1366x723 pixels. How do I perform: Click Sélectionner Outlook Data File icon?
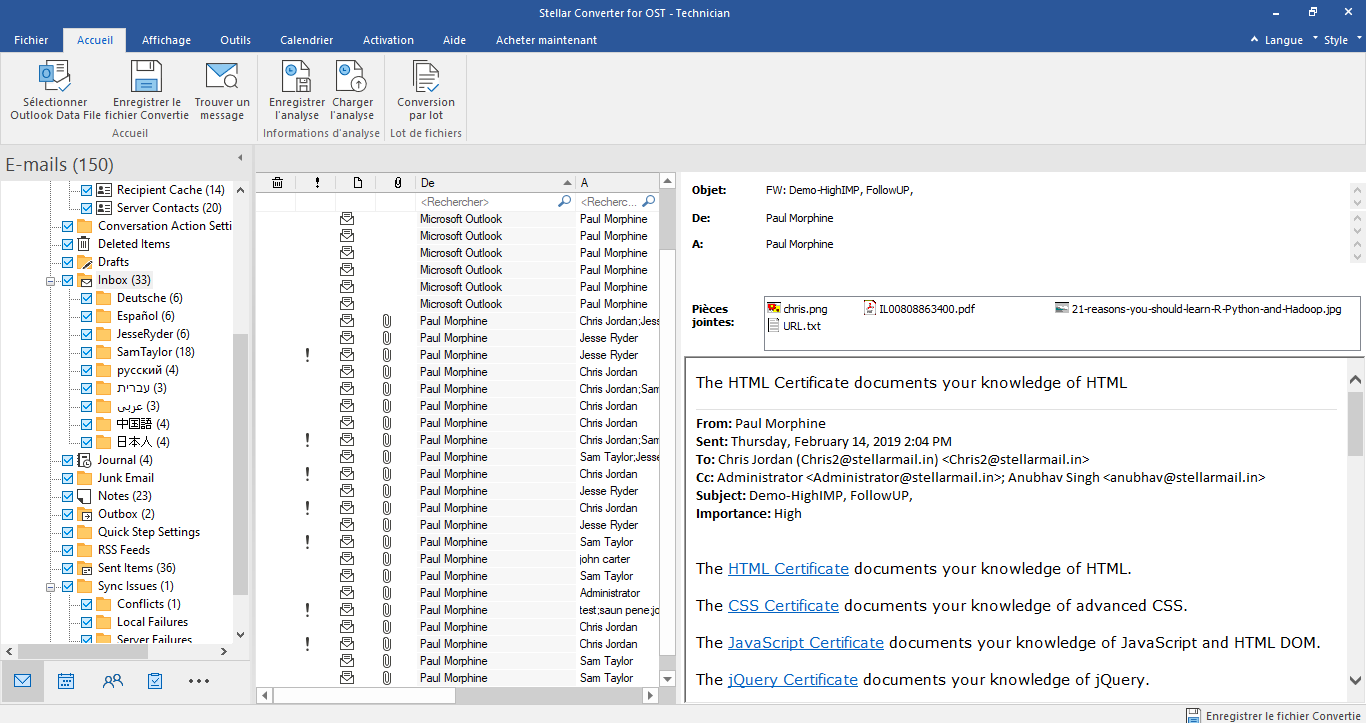tap(55, 78)
